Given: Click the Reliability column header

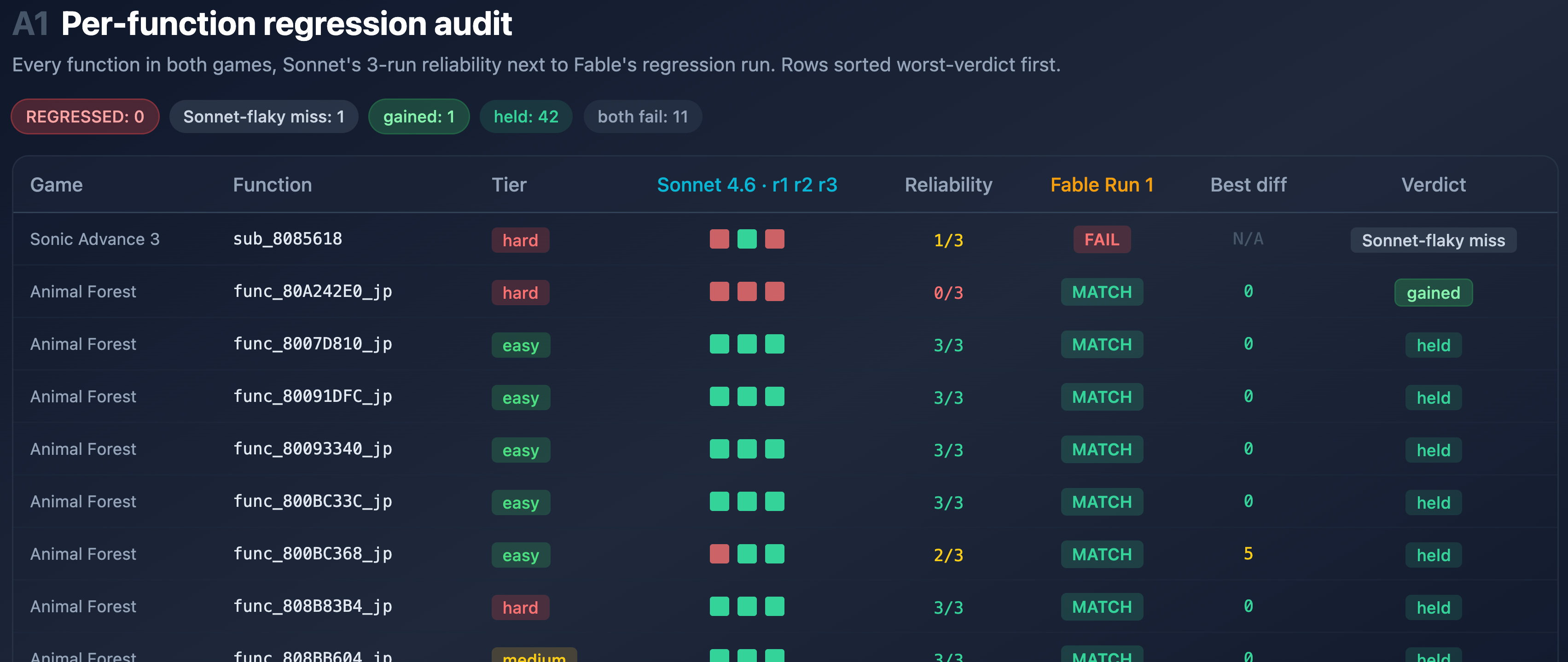Looking at the screenshot, I should coord(948,184).
